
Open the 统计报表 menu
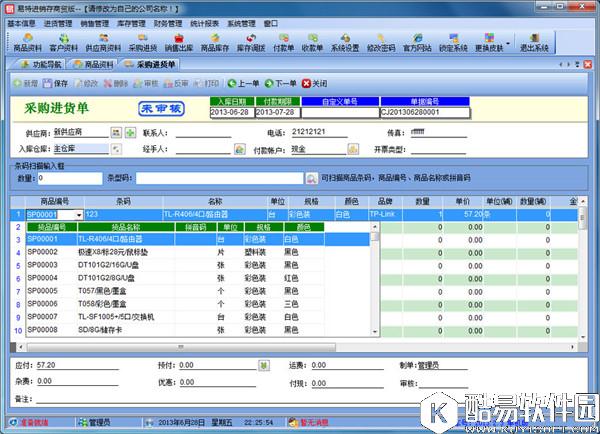click(205, 23)
